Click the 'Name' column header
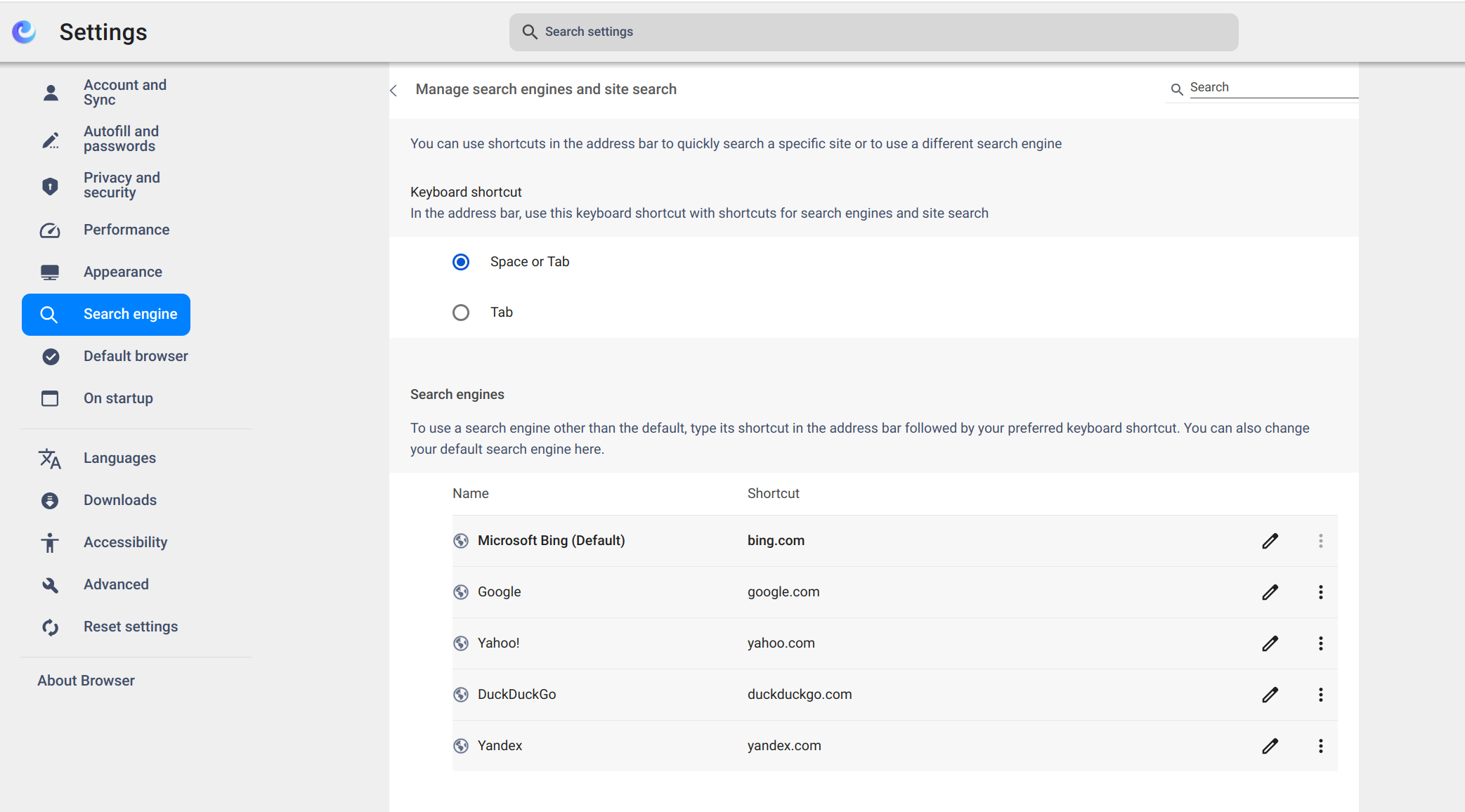The height and width of the screenshot is (812, 1465). pos(470,494)
